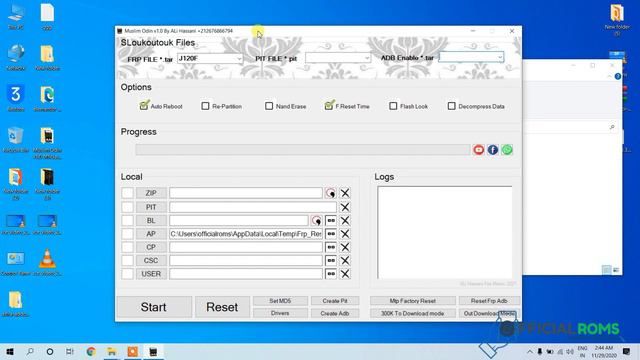Clear the CSC row with X
Screen dimensions: 640x360
point(345,260)
